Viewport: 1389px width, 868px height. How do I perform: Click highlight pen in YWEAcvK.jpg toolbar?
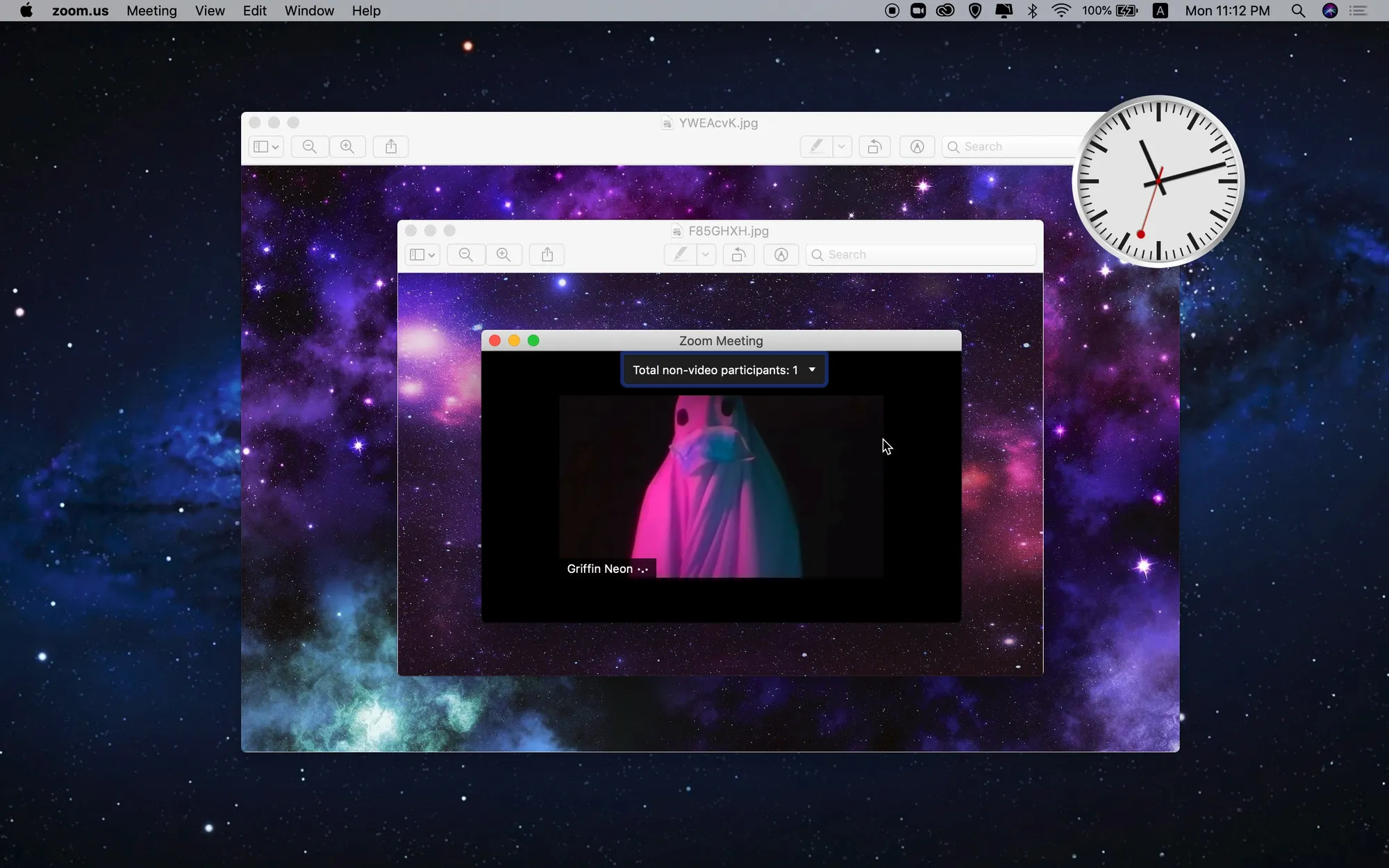817,147
